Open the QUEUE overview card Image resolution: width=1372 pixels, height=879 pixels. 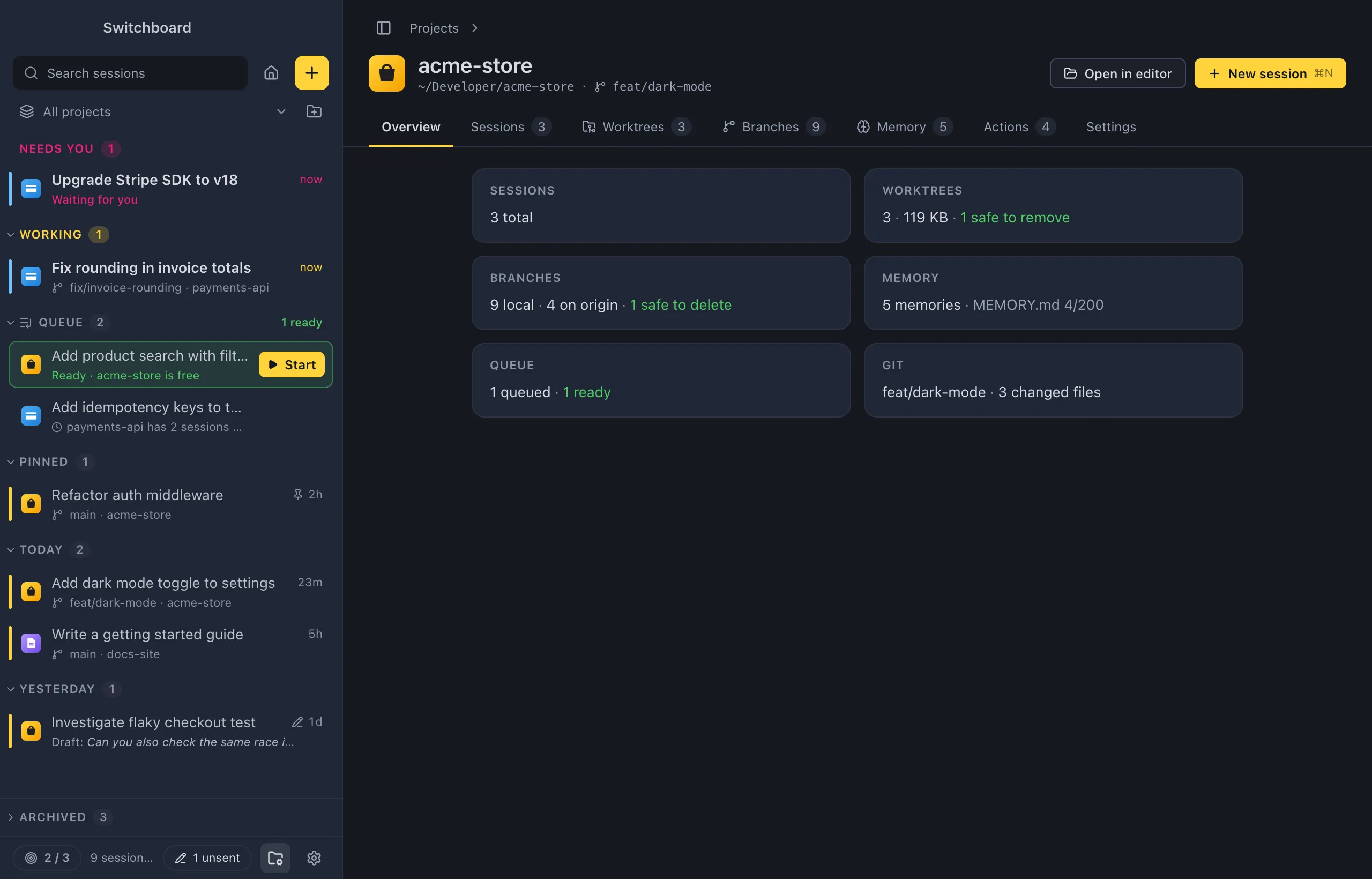pos(661,380)
